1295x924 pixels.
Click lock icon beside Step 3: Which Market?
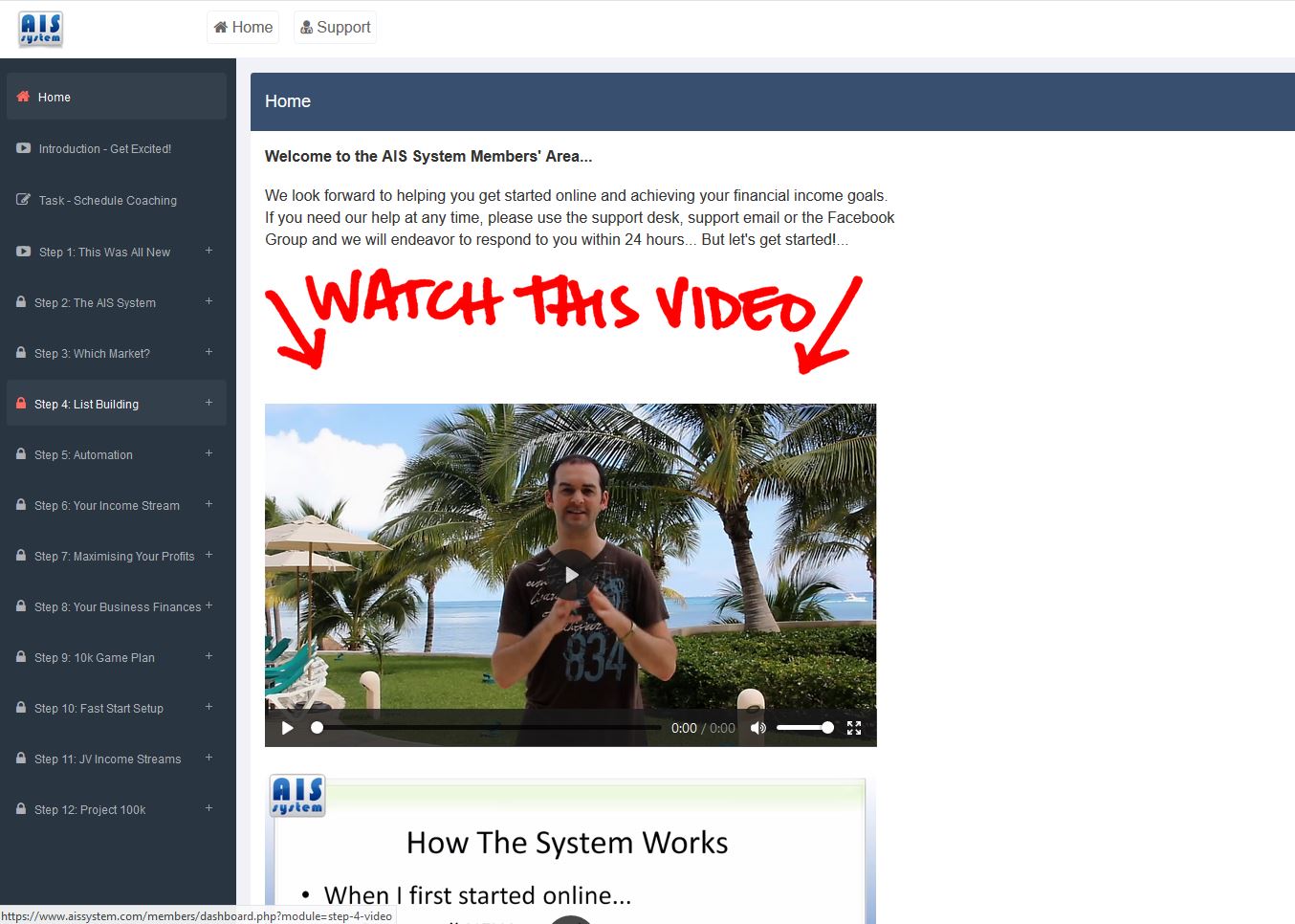[21, 352]
